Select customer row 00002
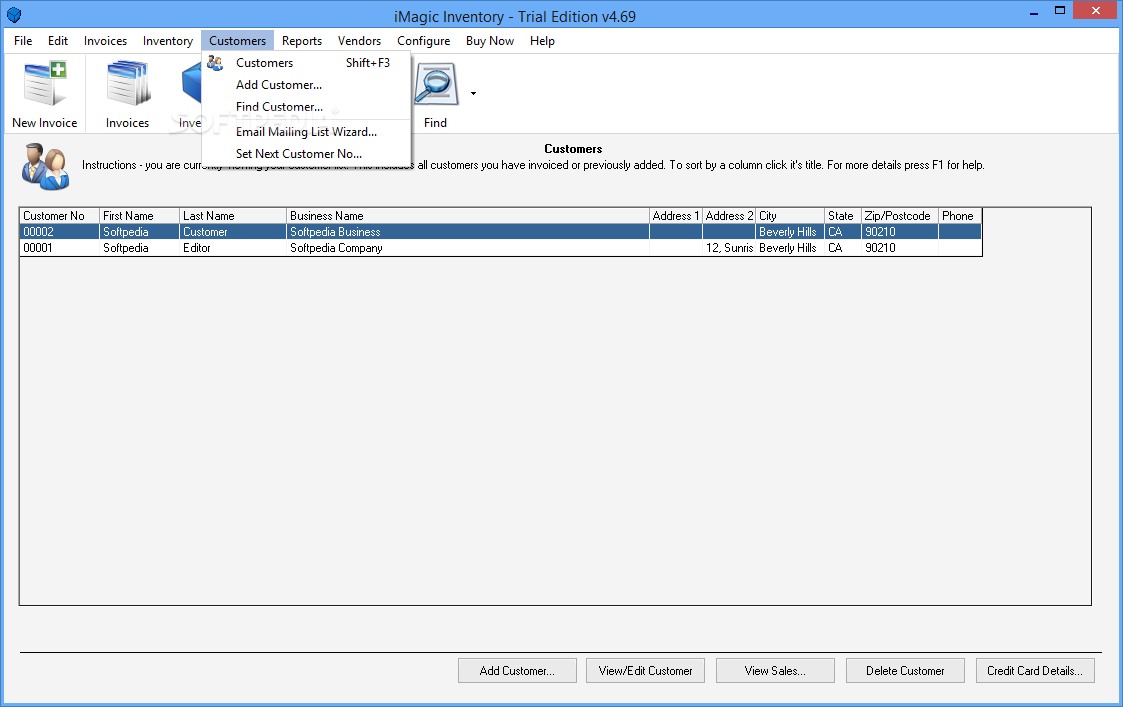Screen dimensions: 1123x707 click(x=501, y=232)
